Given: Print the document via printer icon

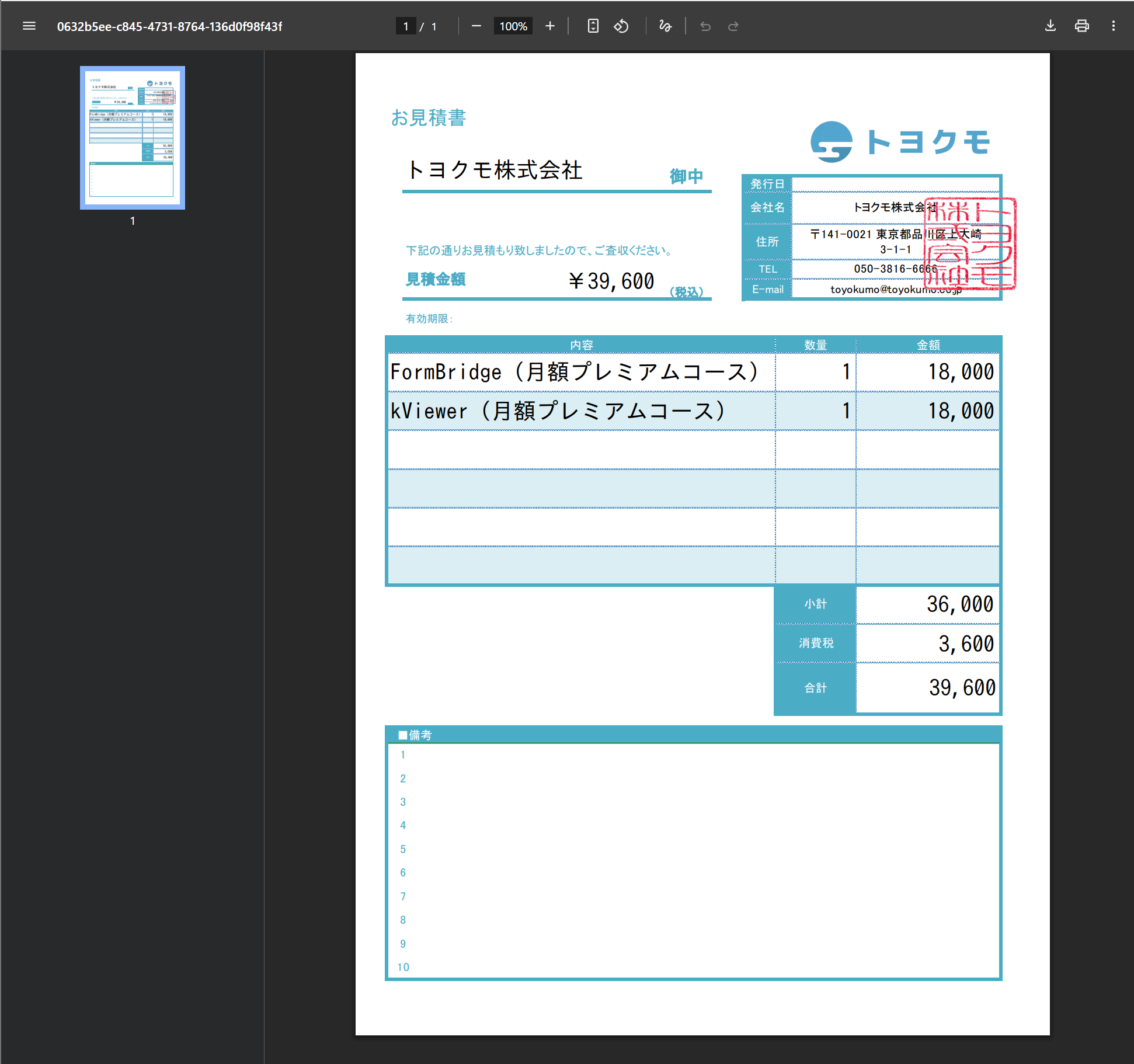Looking at the screenshot, I should pyautogui.click(x=1082, y=26).
